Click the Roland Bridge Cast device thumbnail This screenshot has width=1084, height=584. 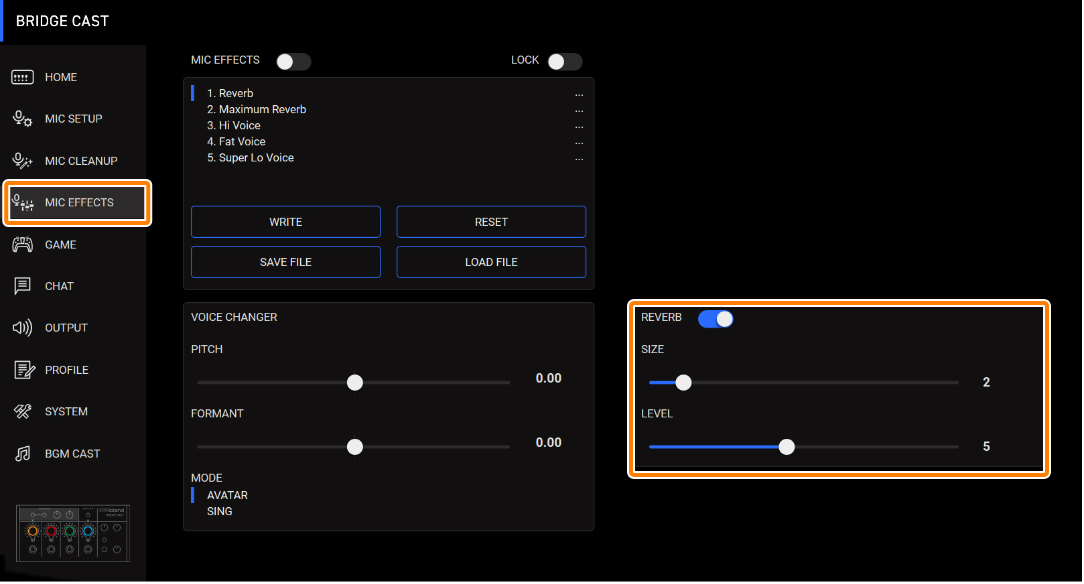click(x=73, y=534)
